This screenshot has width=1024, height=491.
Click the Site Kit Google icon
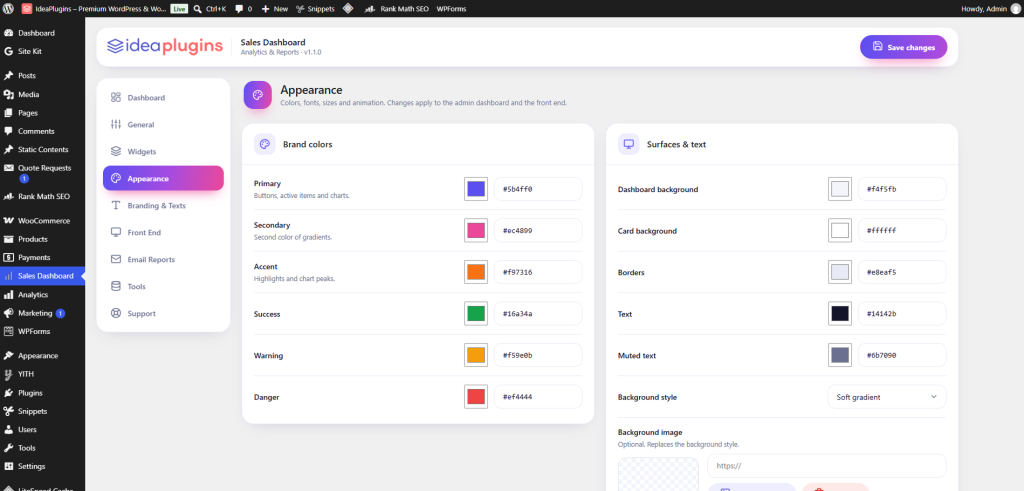tap(8, 51)
